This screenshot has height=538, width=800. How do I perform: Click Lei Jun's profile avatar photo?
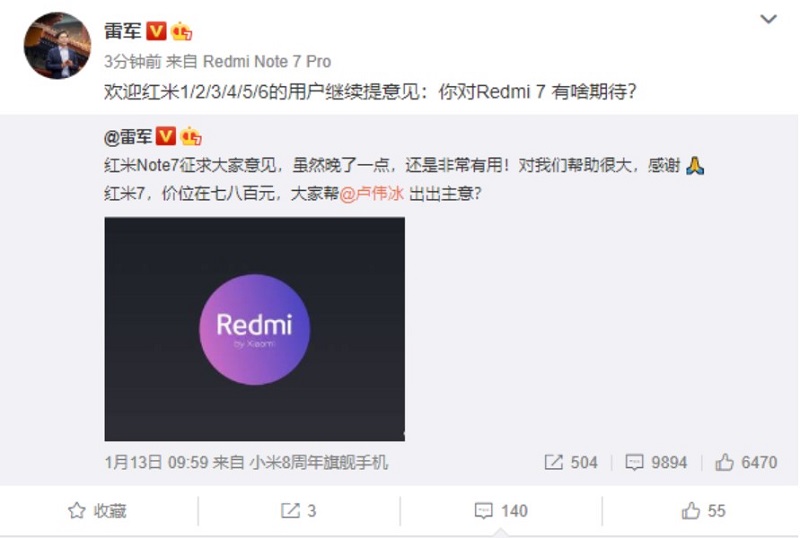(58, 45)
